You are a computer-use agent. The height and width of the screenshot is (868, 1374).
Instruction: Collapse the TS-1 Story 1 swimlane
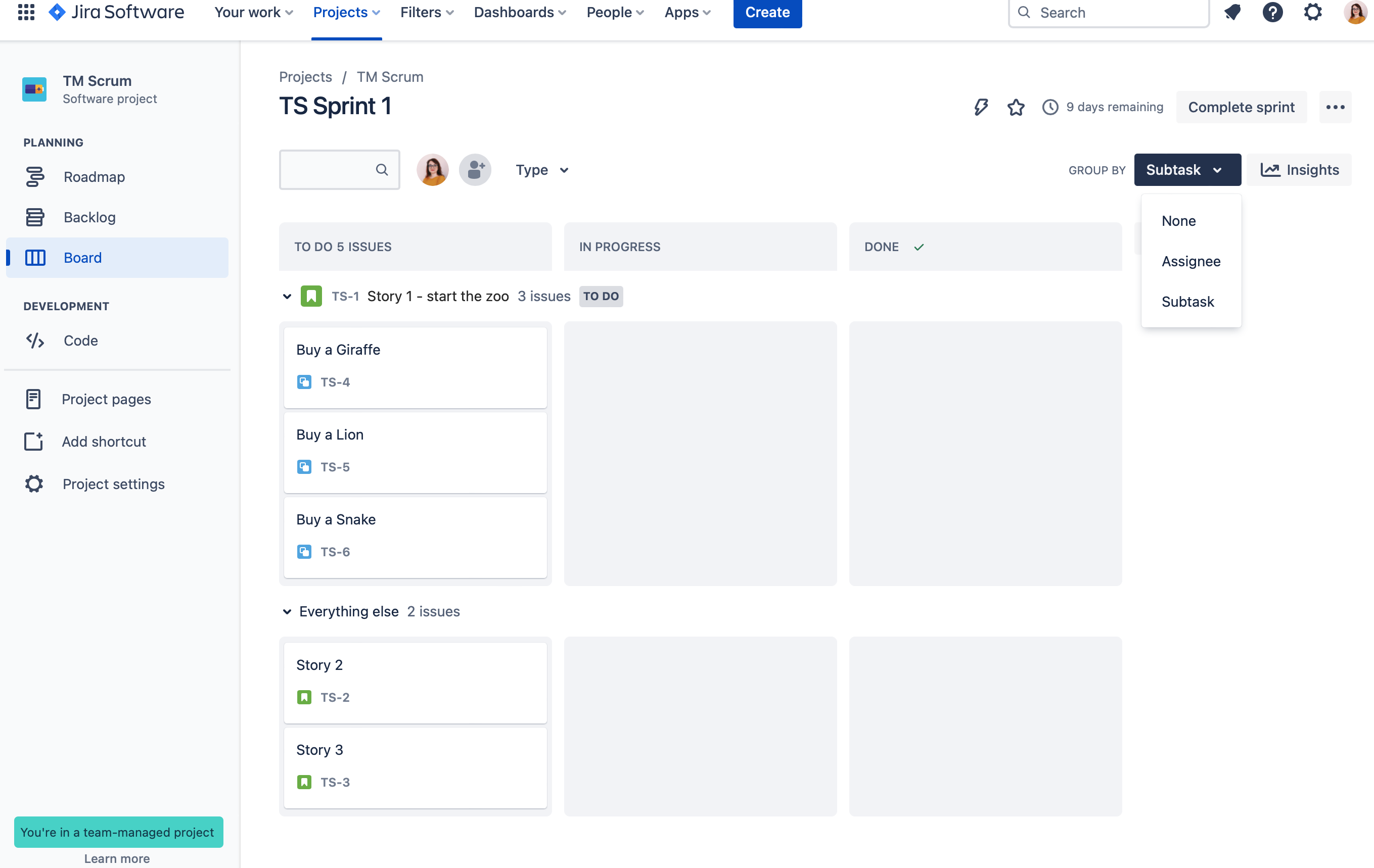[287, 297]
